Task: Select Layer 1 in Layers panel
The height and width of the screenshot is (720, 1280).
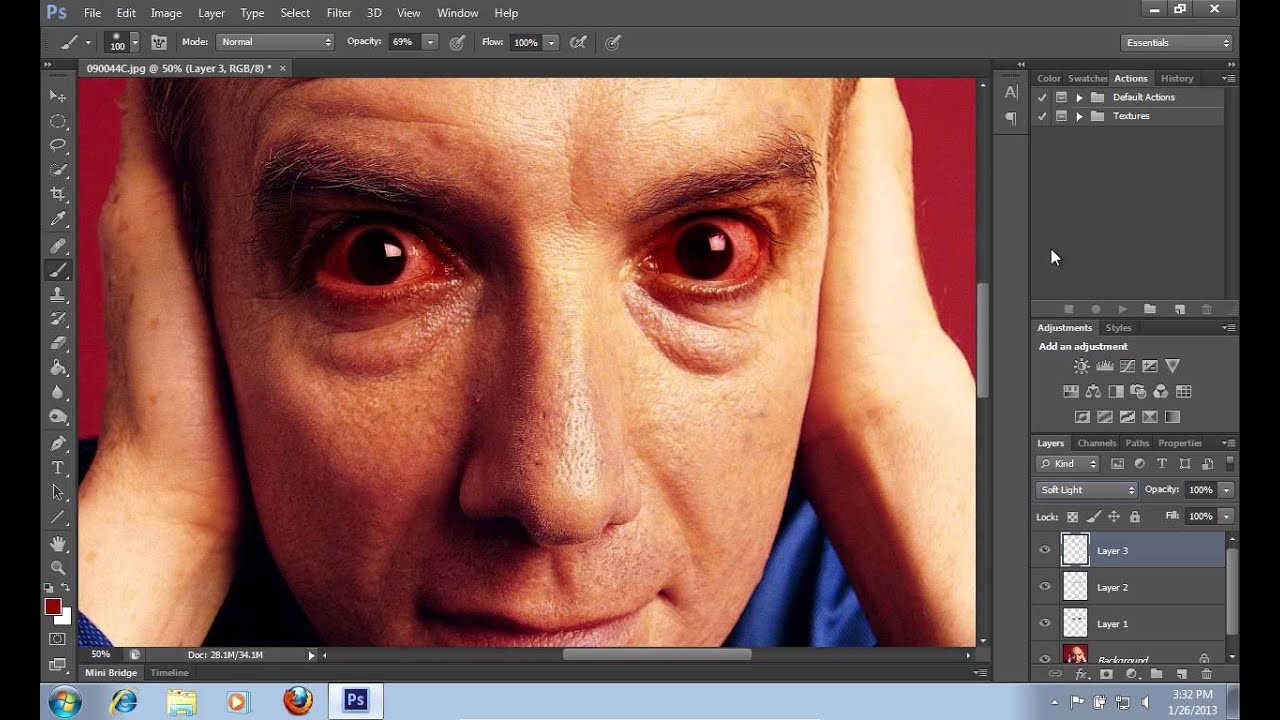Action: tap(1130, 623)
